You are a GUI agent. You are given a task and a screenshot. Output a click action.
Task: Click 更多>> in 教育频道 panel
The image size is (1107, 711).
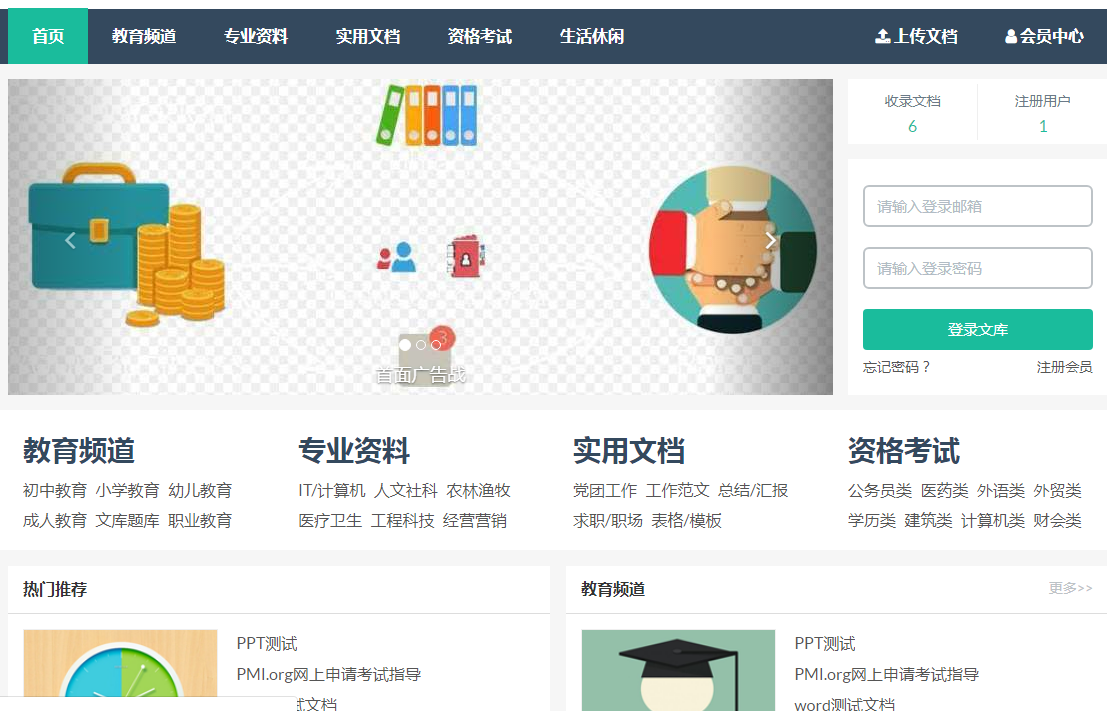coord(1070,587)
